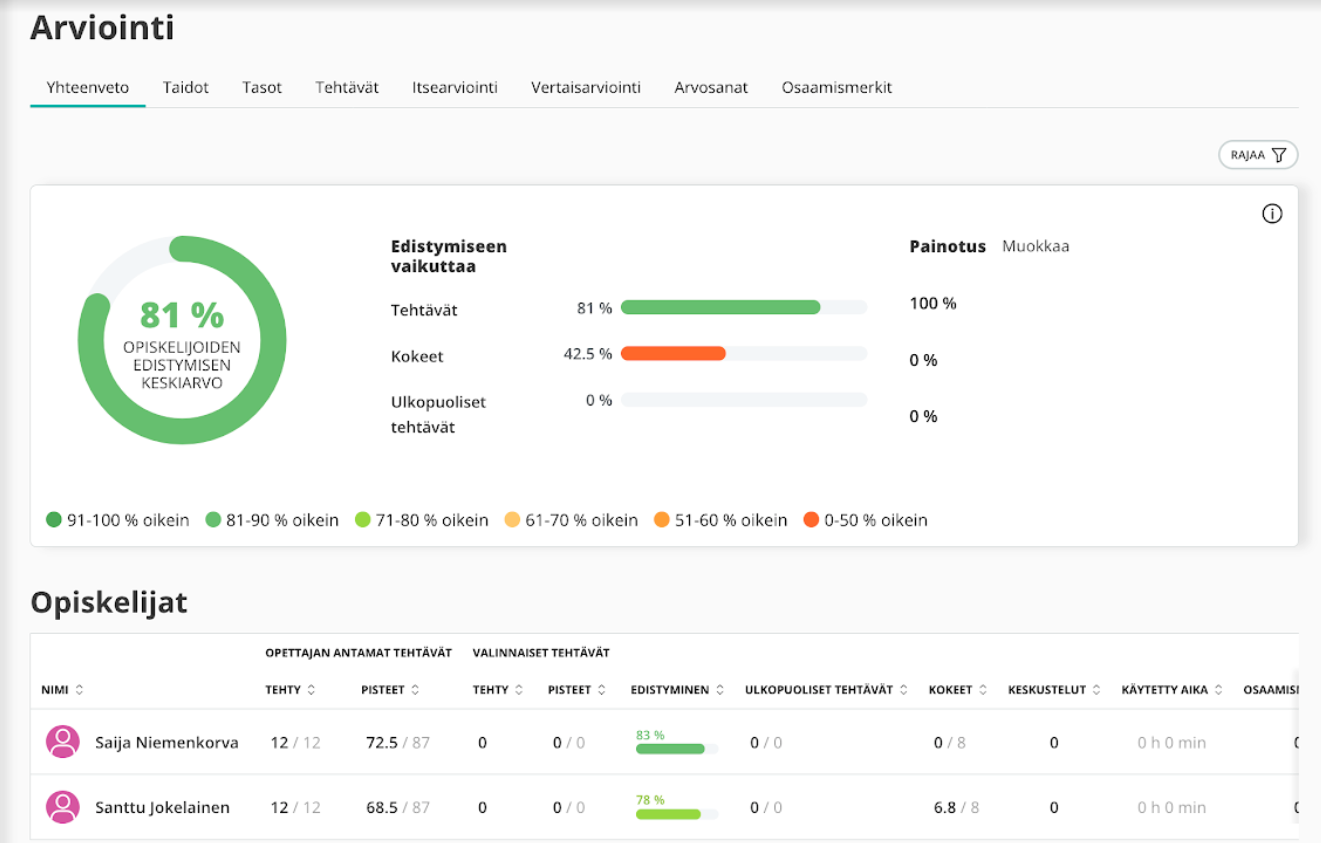
Task: Sort by Ulkopuoliset tehtävät column
Action: point(903,690)
